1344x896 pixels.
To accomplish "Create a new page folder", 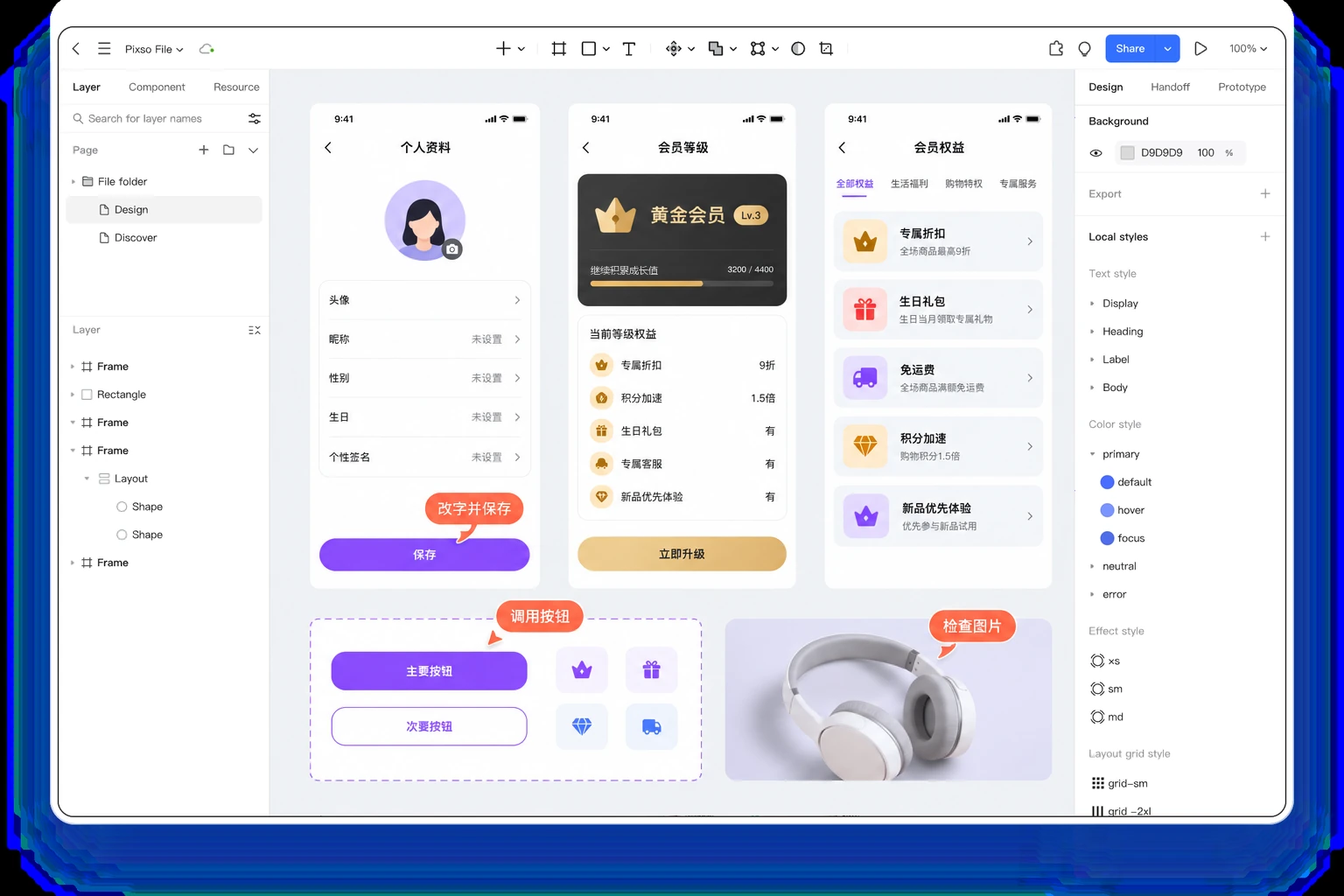I will [228, 150].
